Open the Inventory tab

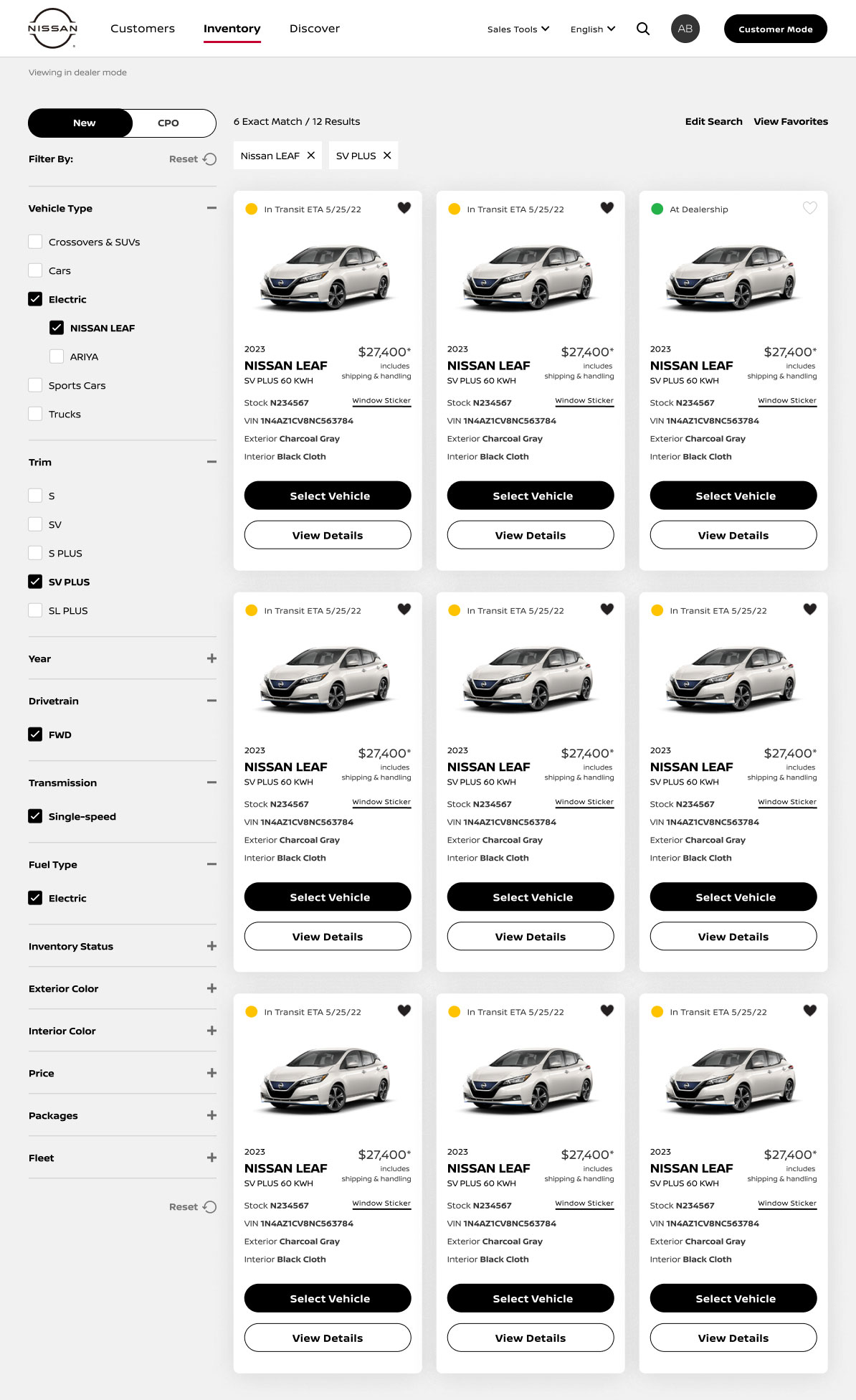coord(232,29)
